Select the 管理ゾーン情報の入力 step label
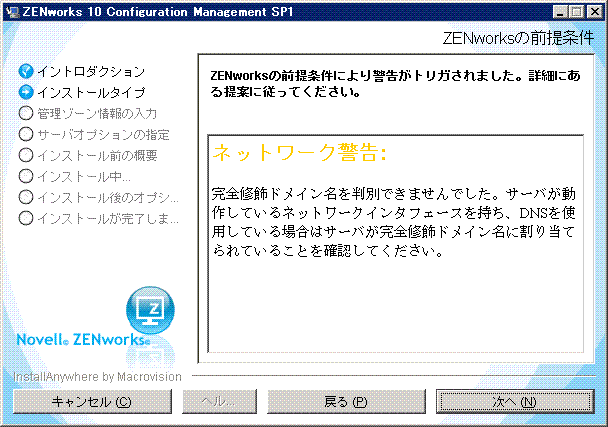This screenshot has width=608, height=427. coord(97,113)
